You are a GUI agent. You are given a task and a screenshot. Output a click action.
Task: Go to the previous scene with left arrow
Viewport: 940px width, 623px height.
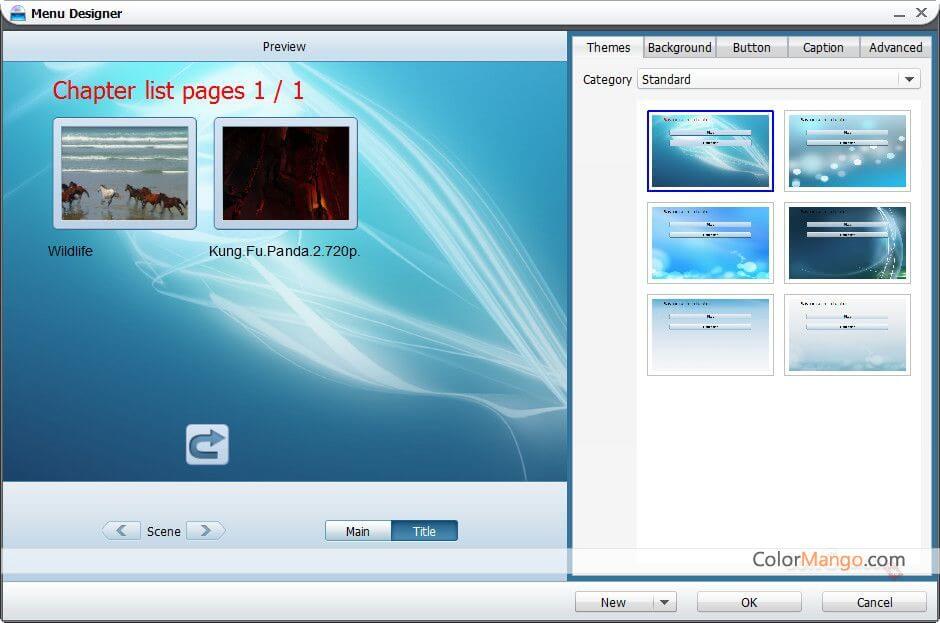[x=121, y=531]
